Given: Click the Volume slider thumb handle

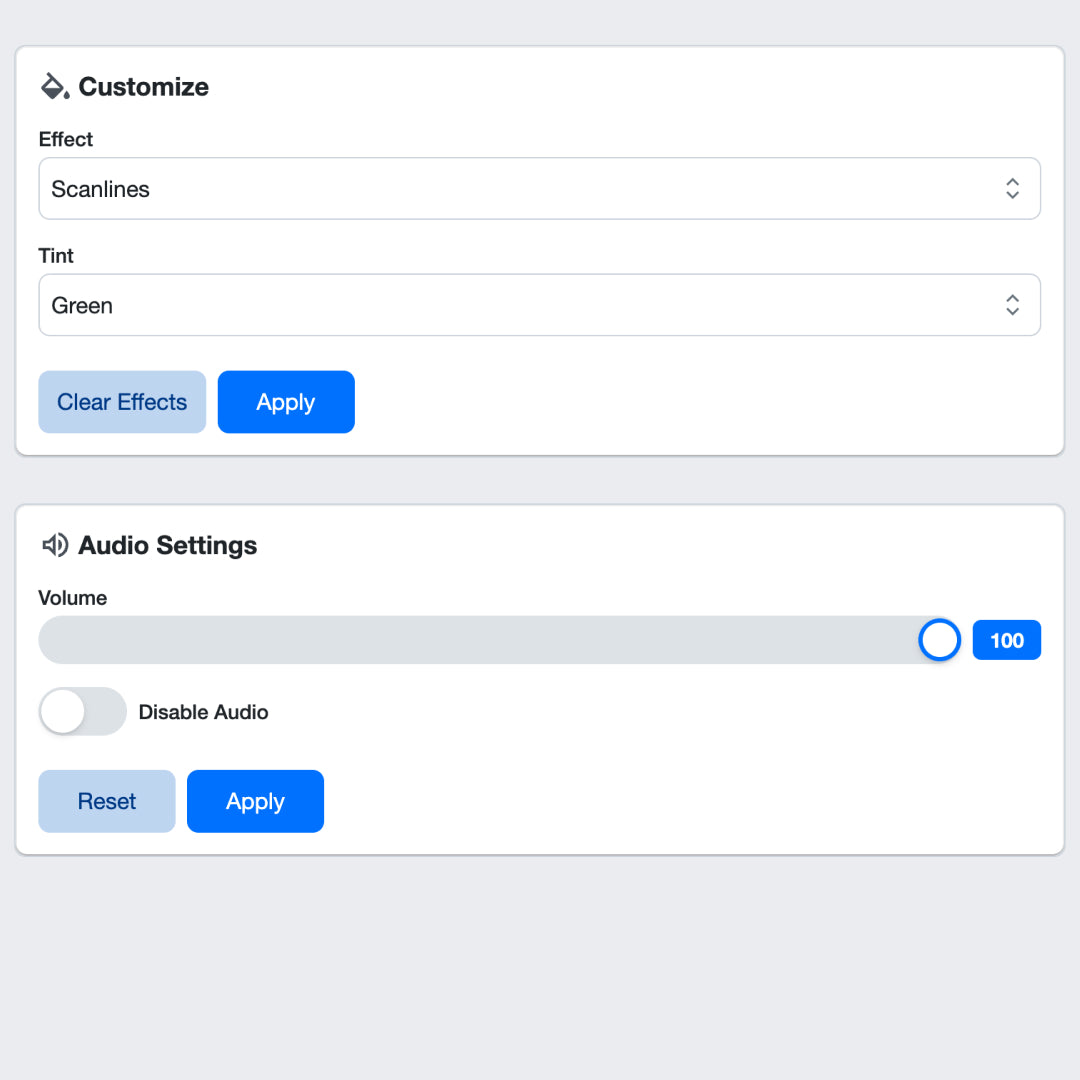Looking at the screenshot, I should click(x=939, y=640).
